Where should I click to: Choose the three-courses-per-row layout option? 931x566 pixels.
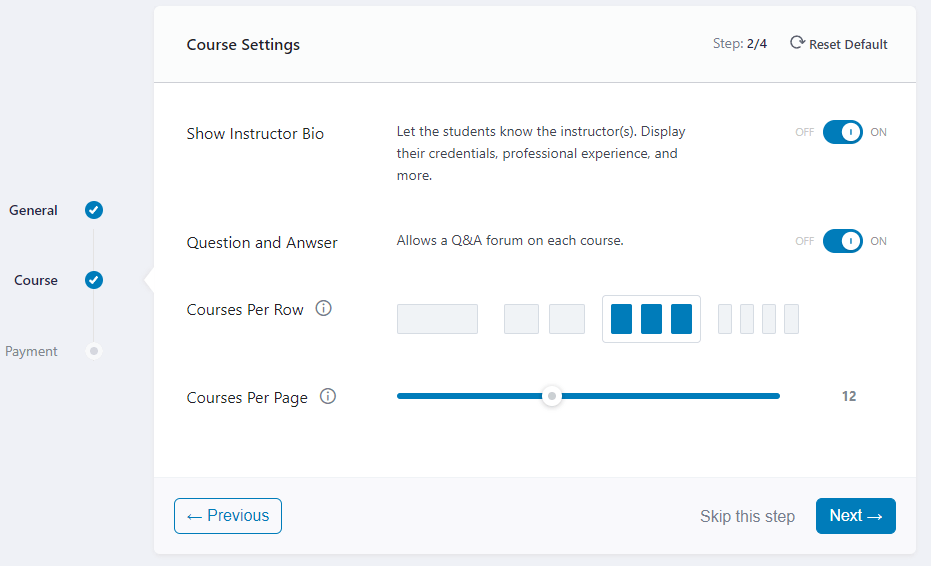tap(651, 319)
